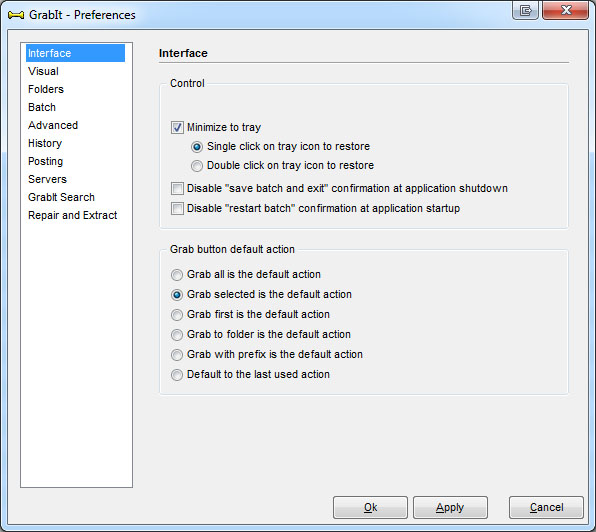596x532 pixels.
Task: Click the Cancel button
Action: tap(546, 507)
